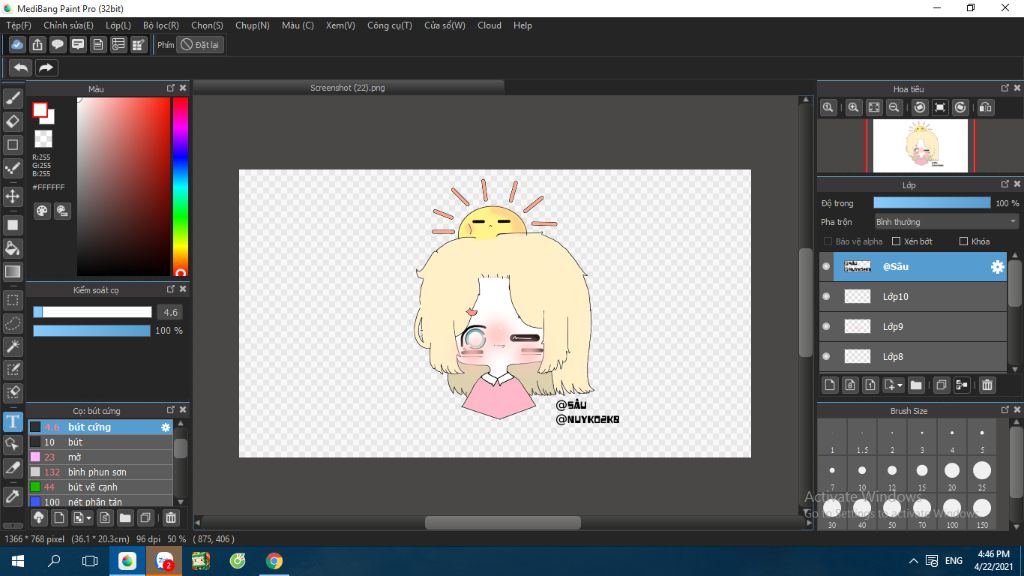Select the Select Eraser tool
The width and height of the screenshot is (1024, 576).
point(12,392)
